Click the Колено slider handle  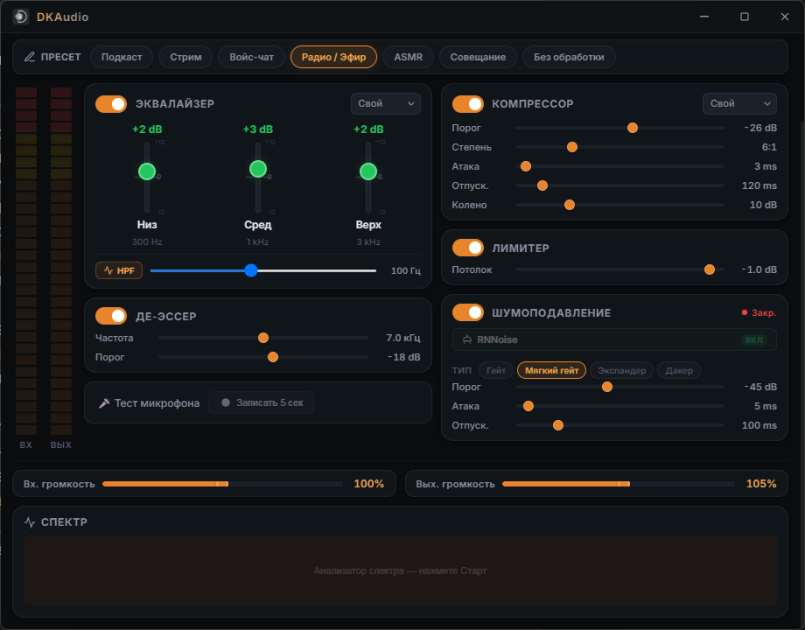click(x=569, y=205)
